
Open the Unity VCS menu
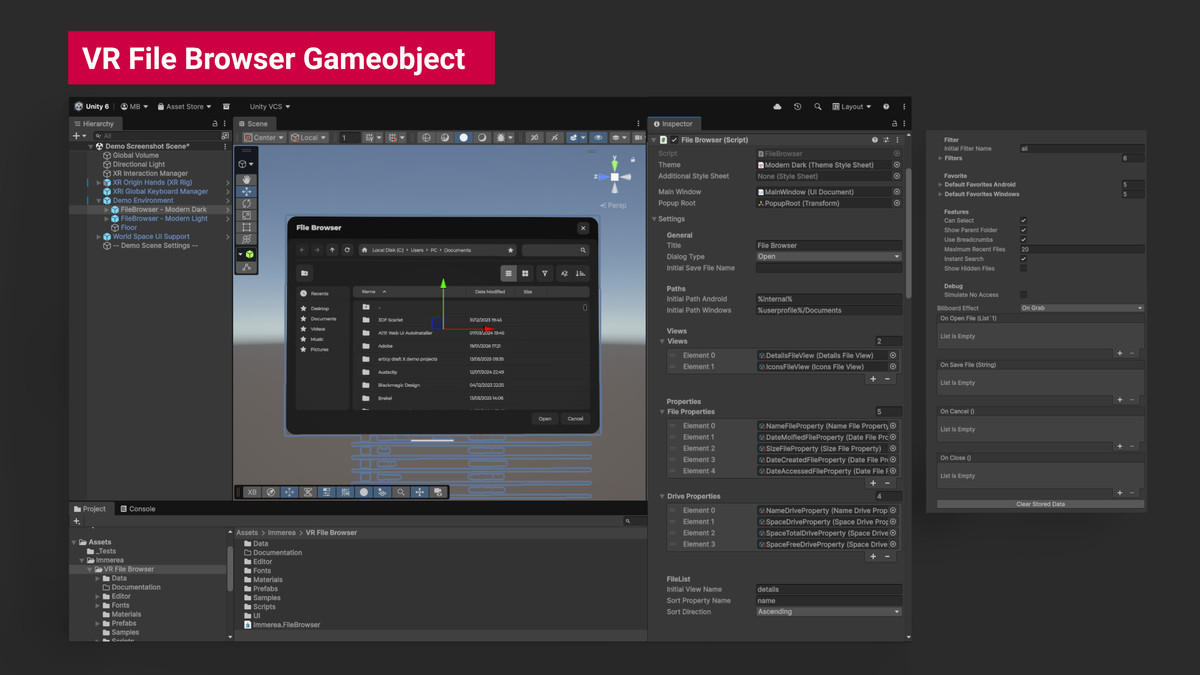pyautogui.click(x=270, y=106)
